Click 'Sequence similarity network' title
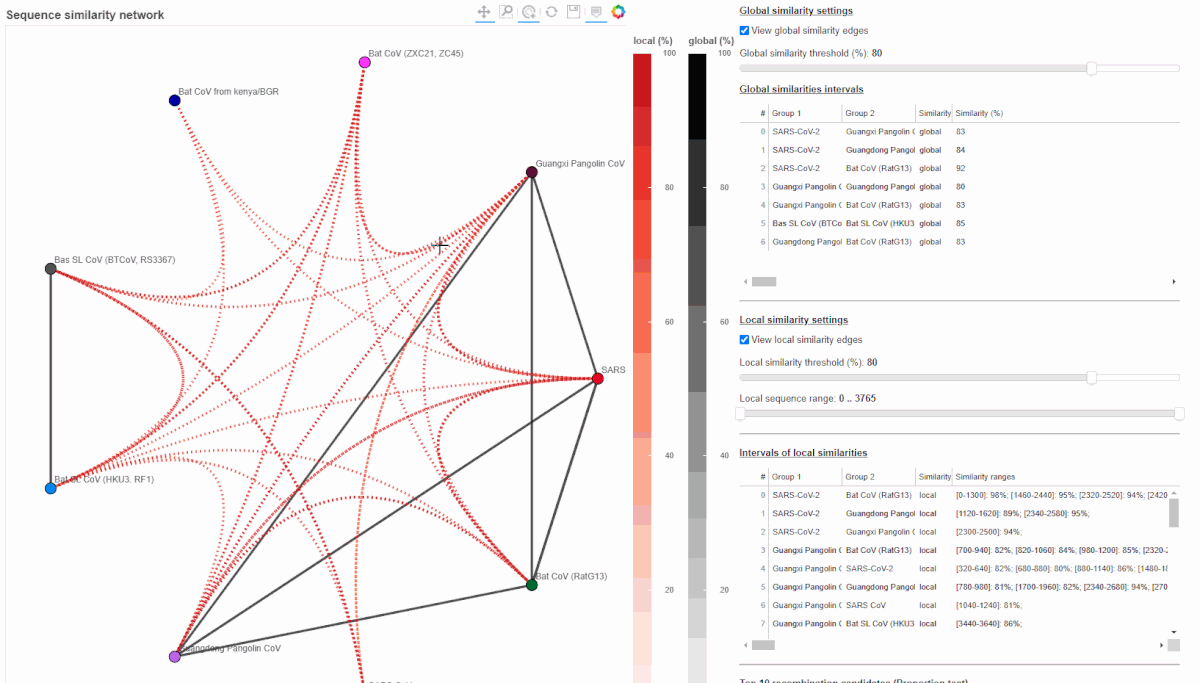Viewport: 1200px width, 683px height. coord(86,15)
